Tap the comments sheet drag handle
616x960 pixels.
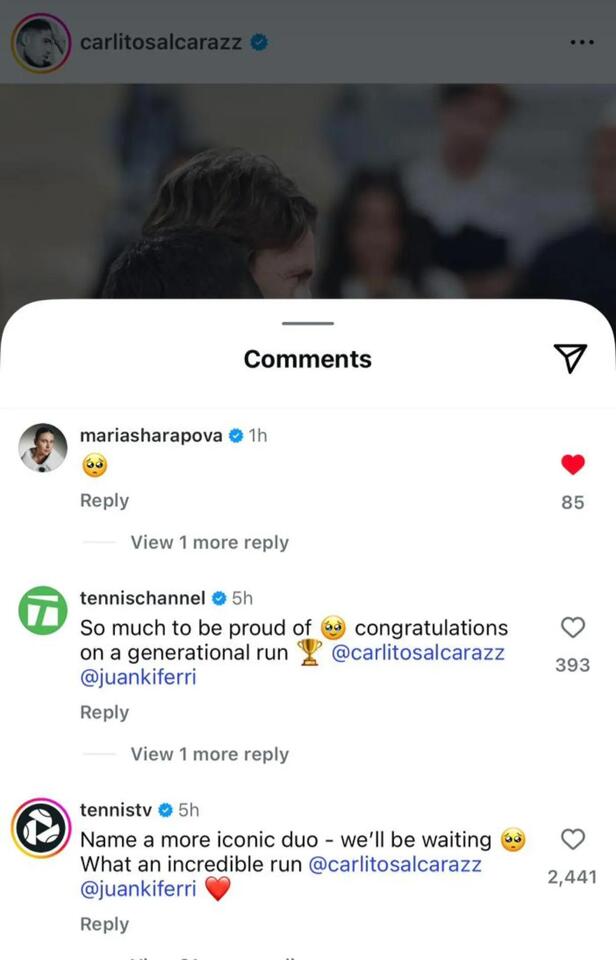pyautogui.click(x=307, y=323)
